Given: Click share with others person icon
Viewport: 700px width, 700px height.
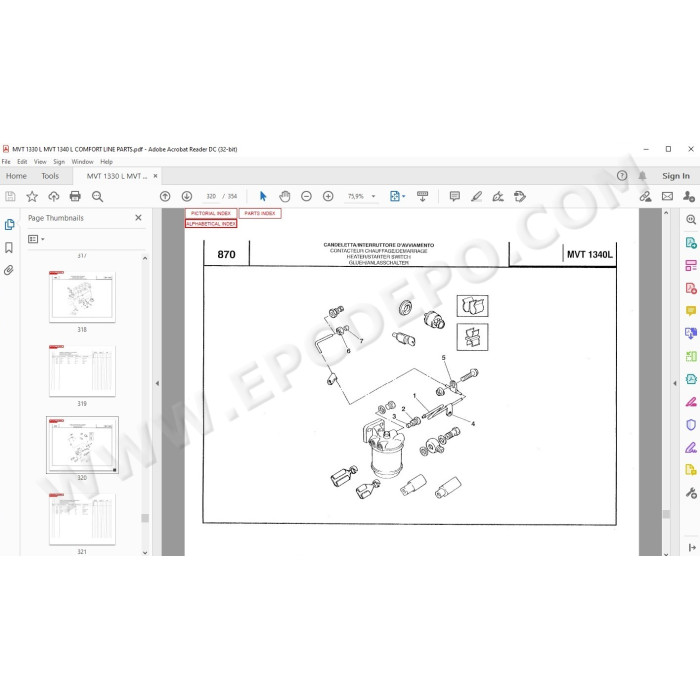Looking at the screenshot, I should click(688, 196).
